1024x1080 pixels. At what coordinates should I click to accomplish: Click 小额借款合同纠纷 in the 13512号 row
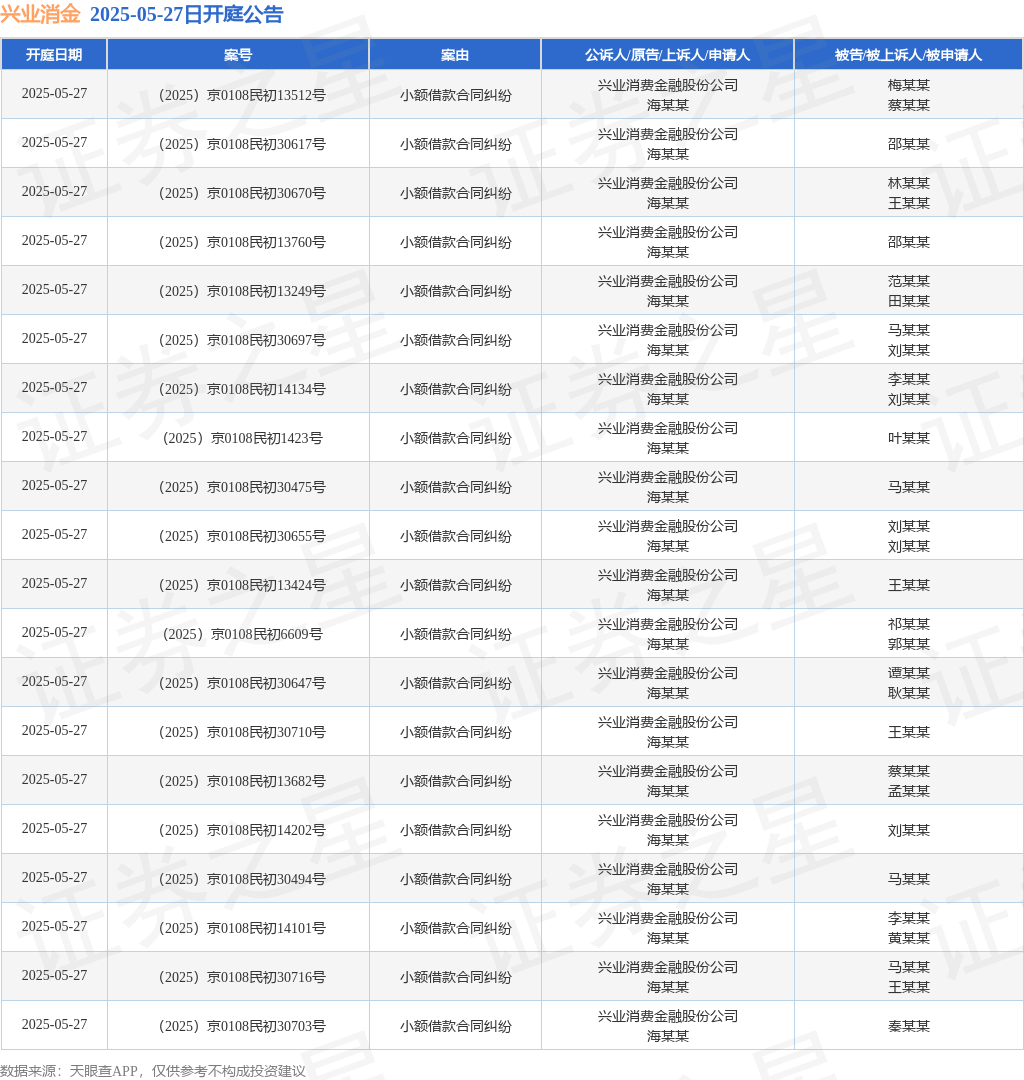click(x=455, y=95)
